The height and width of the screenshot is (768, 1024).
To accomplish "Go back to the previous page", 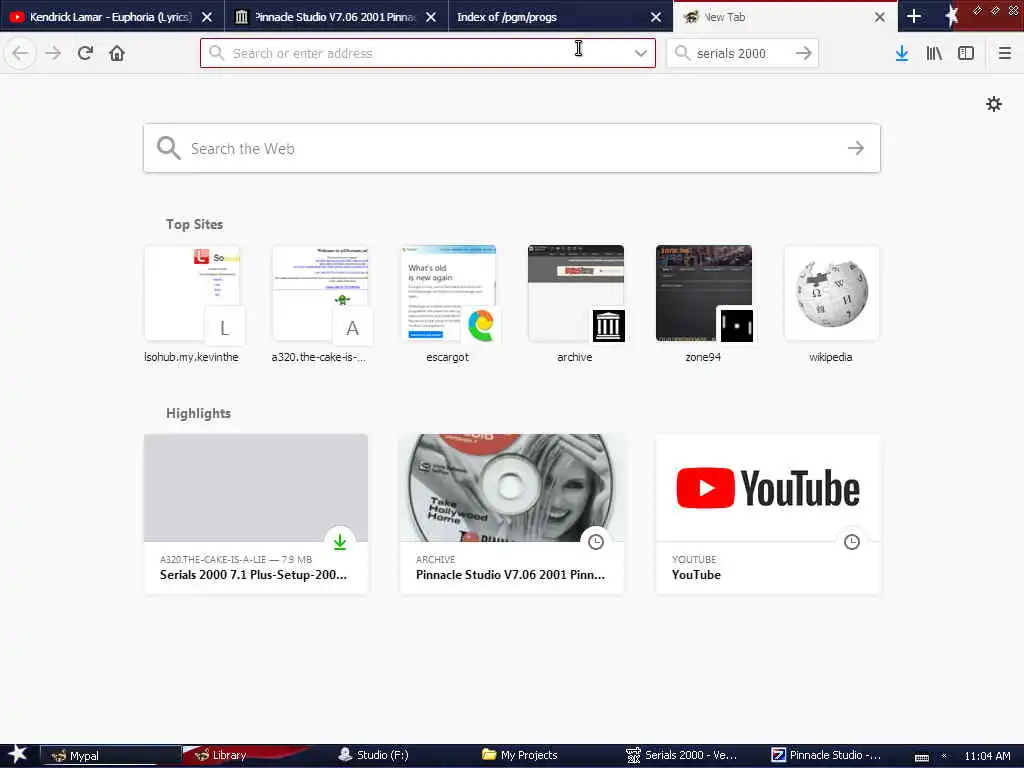I will click(x=20, y=53).
